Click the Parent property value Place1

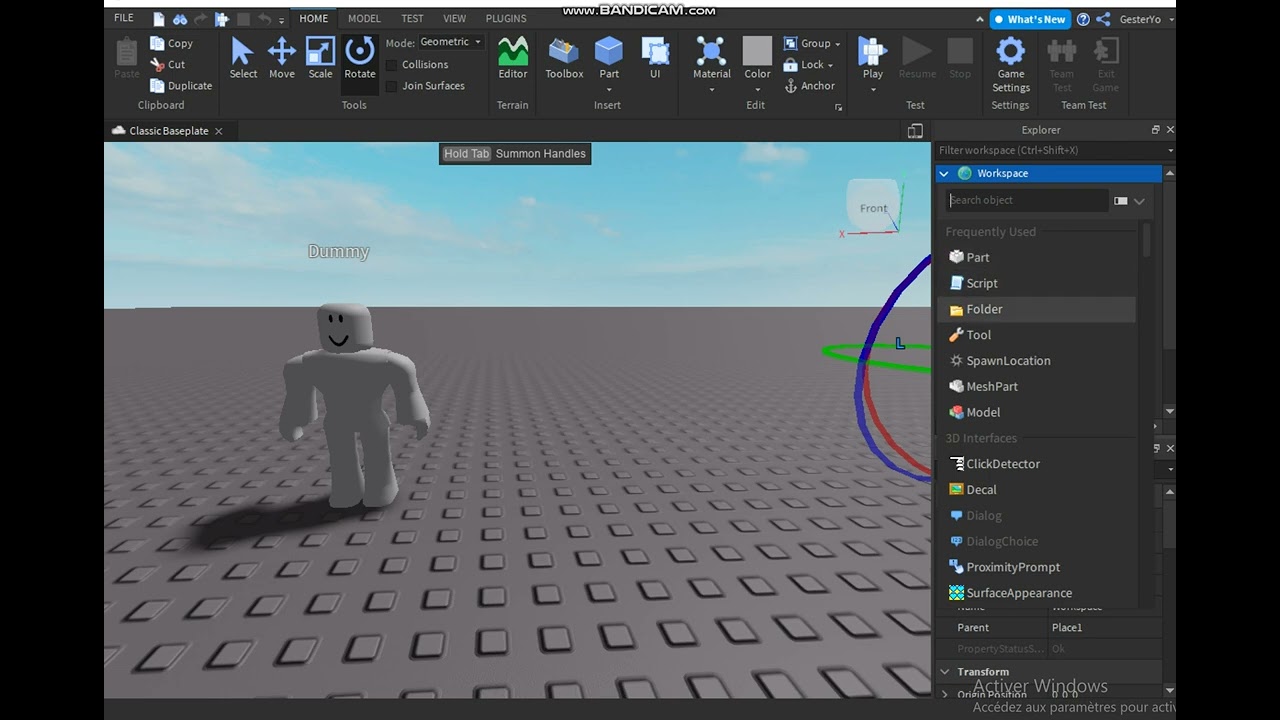[x=1105, y=628]
